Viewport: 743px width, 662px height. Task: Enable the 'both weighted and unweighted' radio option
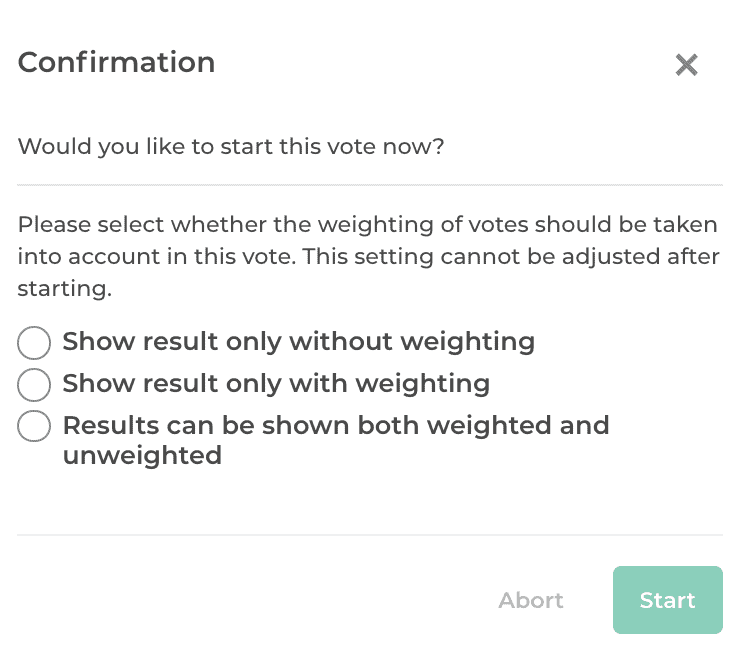click(34, 426)
